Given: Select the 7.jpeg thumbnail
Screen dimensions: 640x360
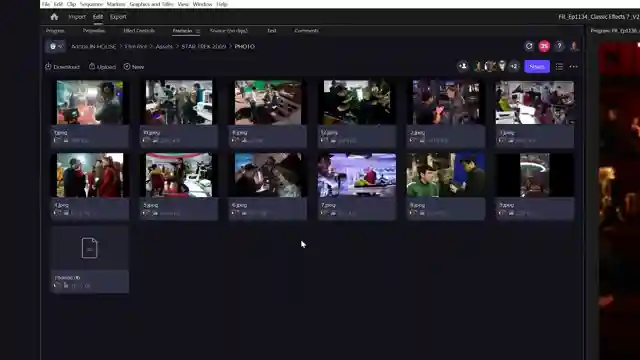Looking at the screenshot, I should tap(357, 175).
